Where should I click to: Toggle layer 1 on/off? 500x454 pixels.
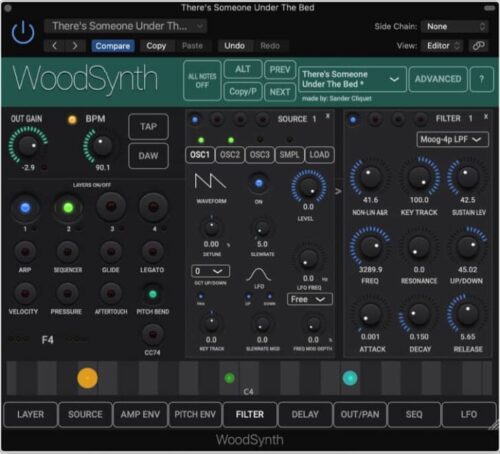(25, 208)
